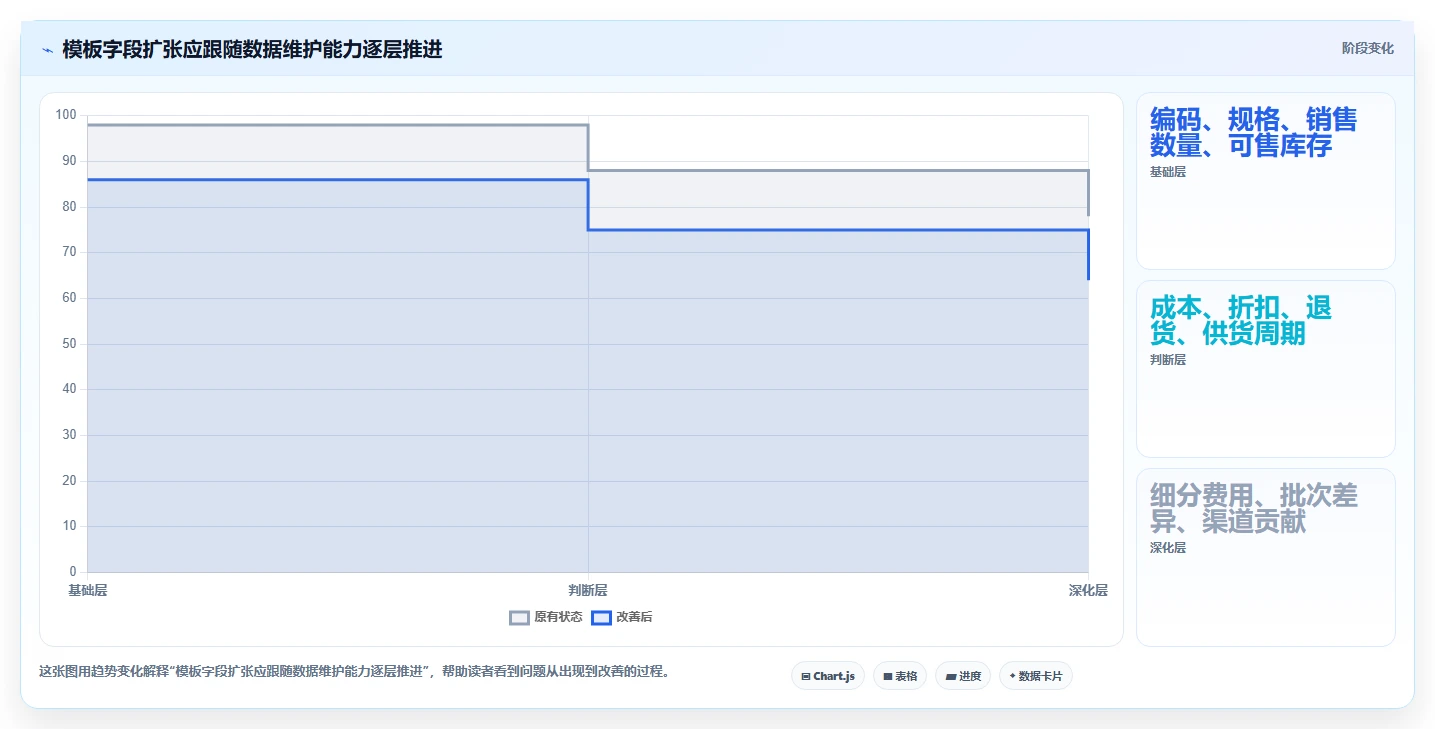Click the 判断层 x-axis label
The image size is (1435, 729).
[588, 590]
